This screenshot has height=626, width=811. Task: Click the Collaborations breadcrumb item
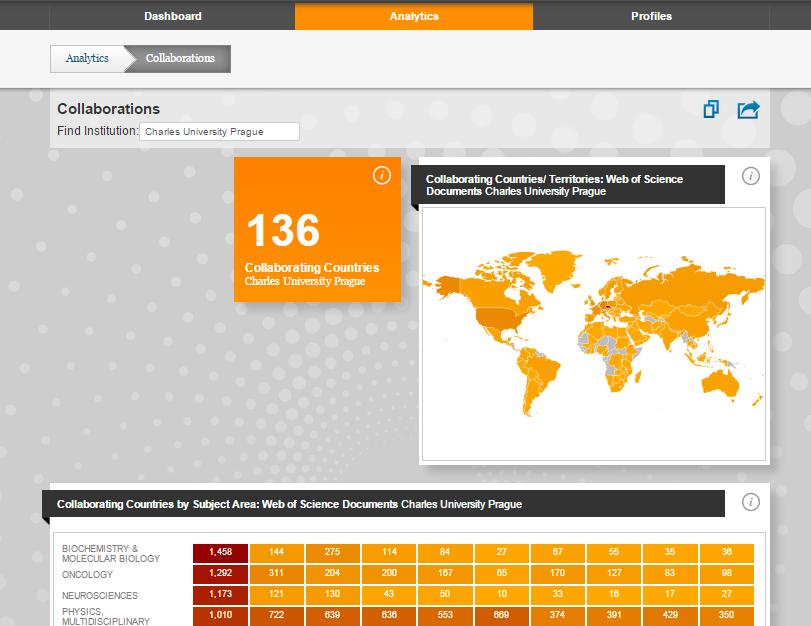179,58
